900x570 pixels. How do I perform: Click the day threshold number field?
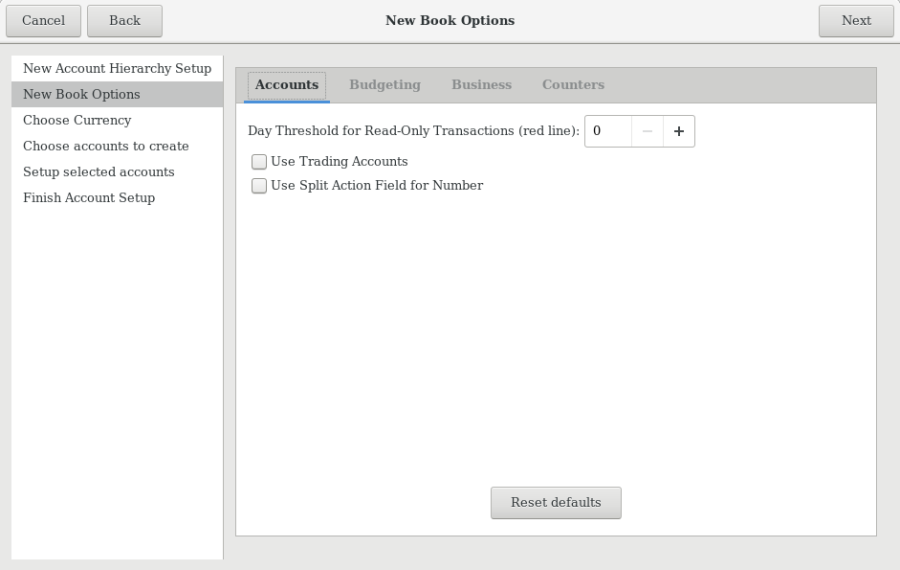point(608,131)
